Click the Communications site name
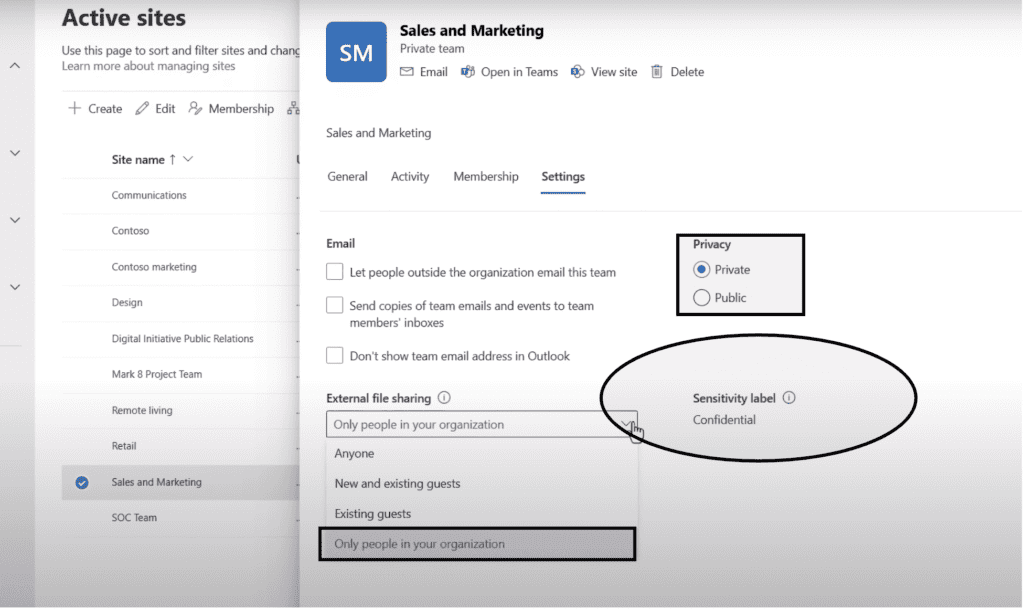The image size is (1024, 609). pos(149,195)
